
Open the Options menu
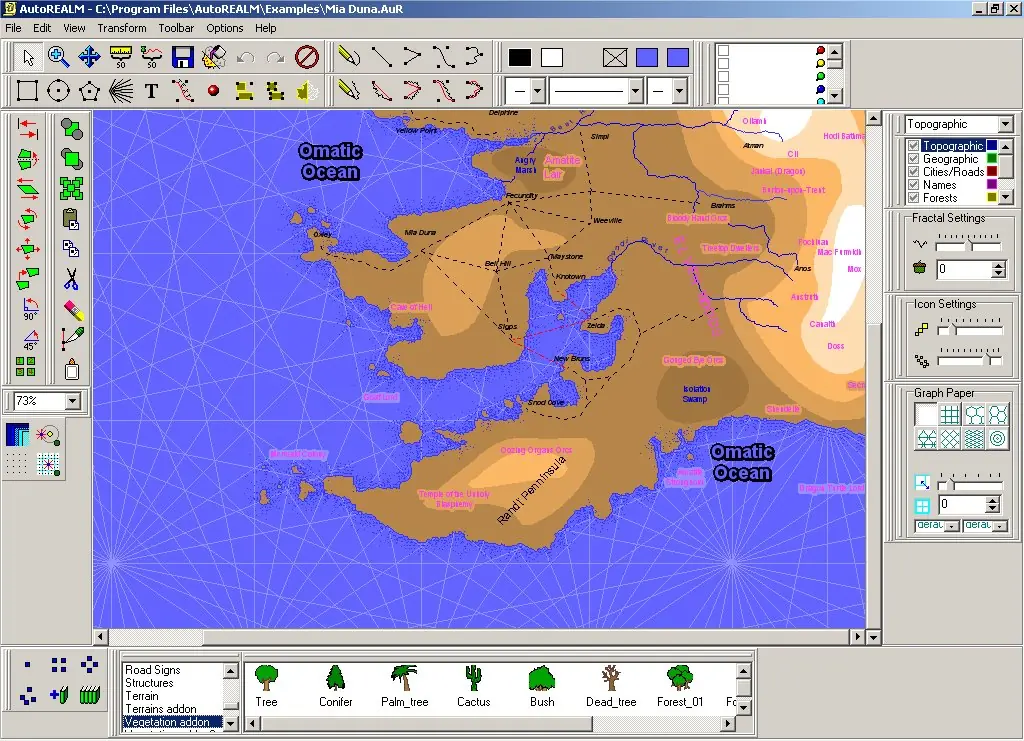[x=224, y=28]
